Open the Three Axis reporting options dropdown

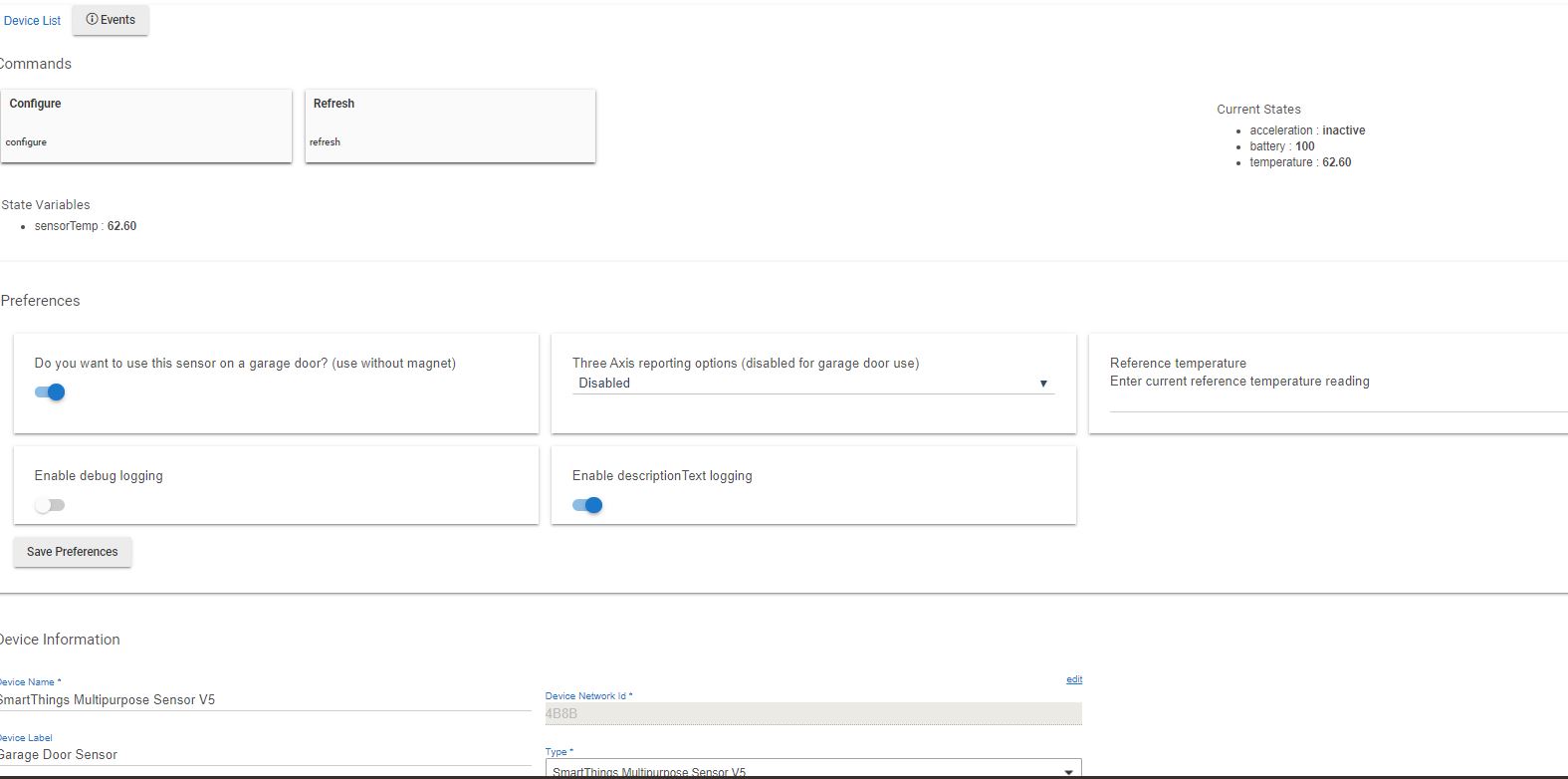point(811,384)
